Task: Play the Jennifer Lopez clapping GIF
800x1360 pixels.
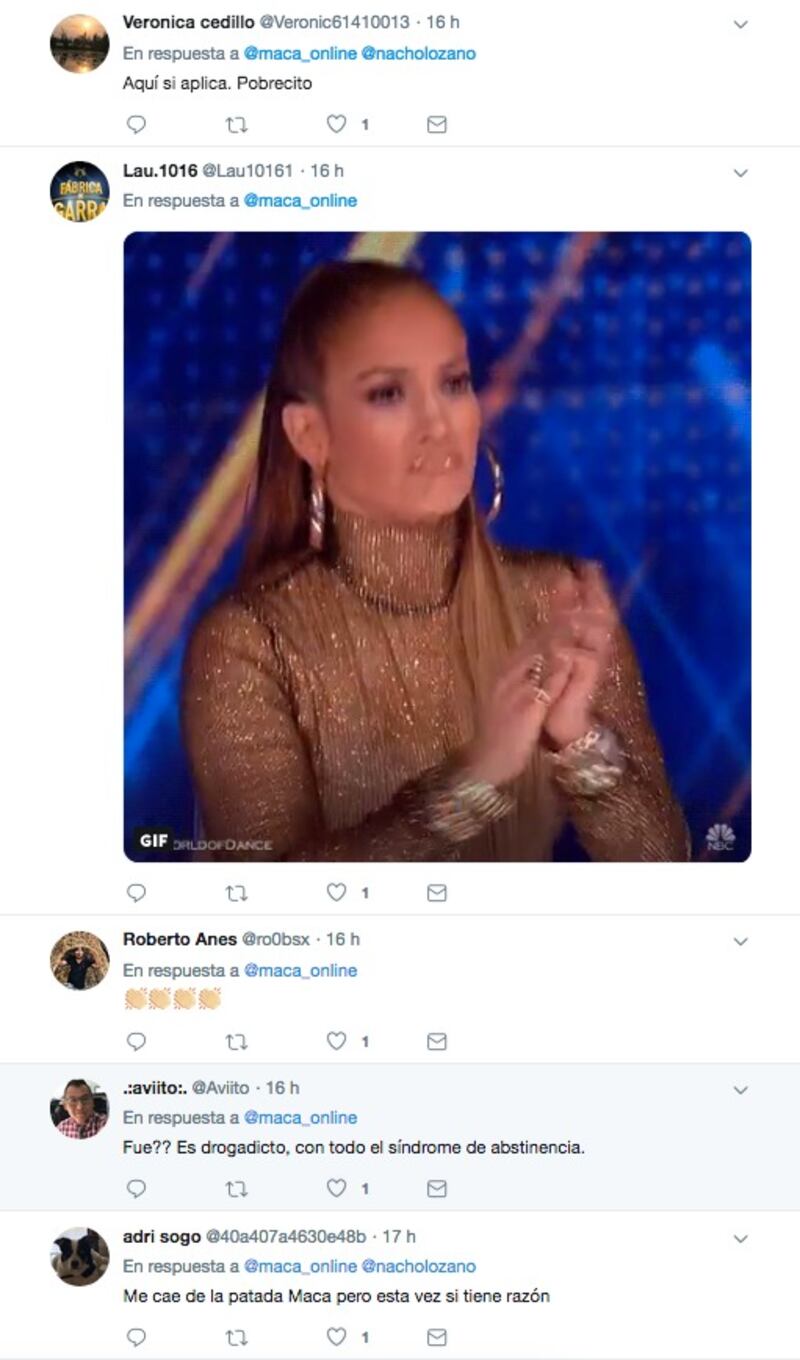Action: pos(437,547)
